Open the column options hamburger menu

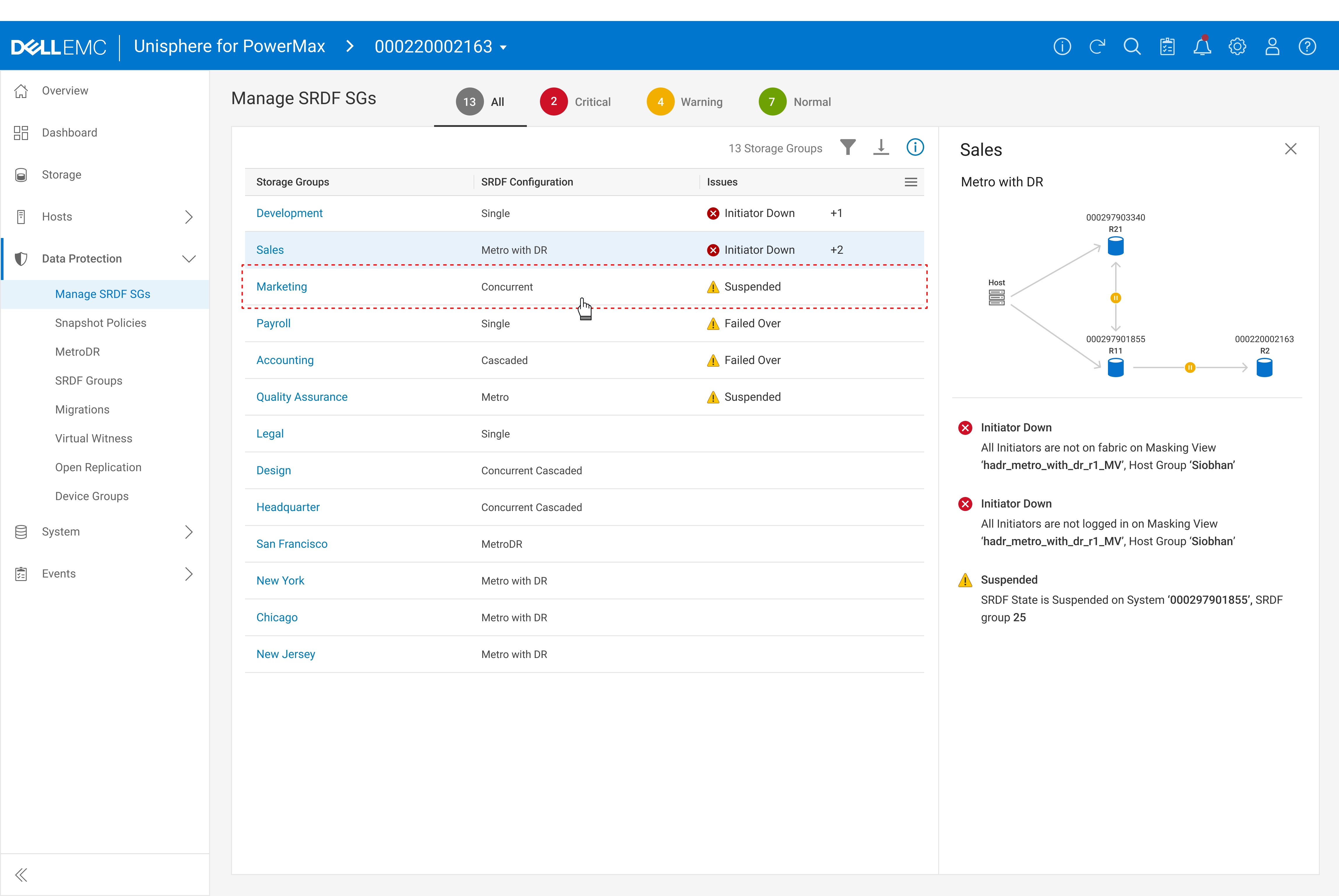pos(910,182)
